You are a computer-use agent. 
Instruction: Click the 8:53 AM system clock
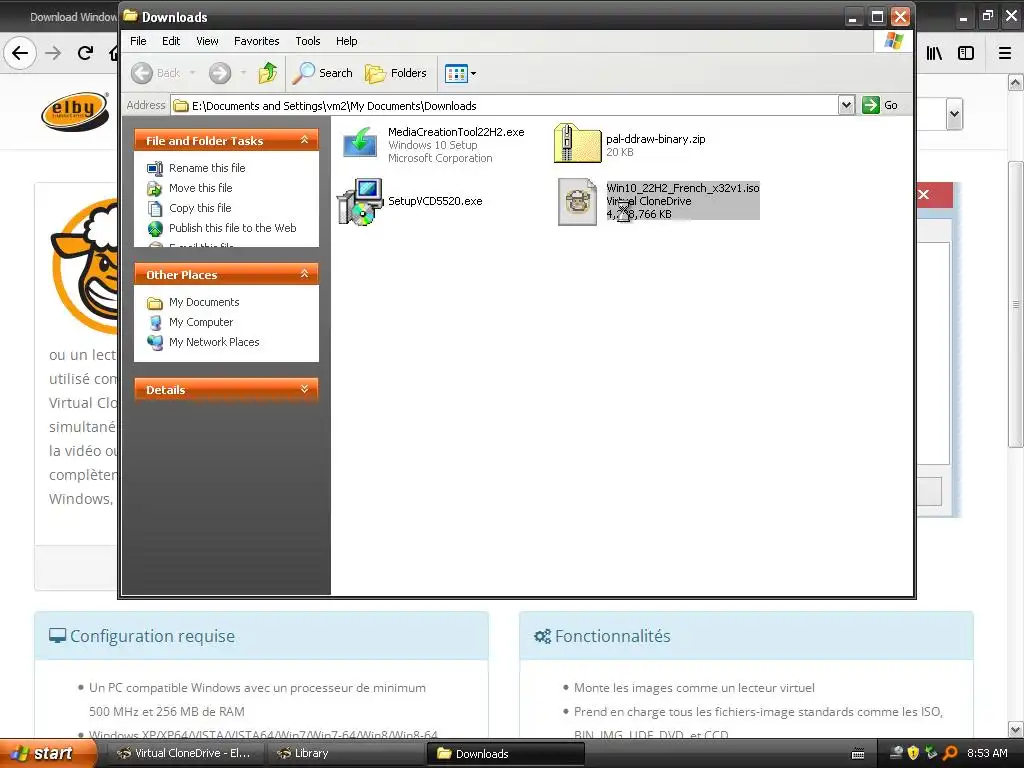tap(987, 753)
